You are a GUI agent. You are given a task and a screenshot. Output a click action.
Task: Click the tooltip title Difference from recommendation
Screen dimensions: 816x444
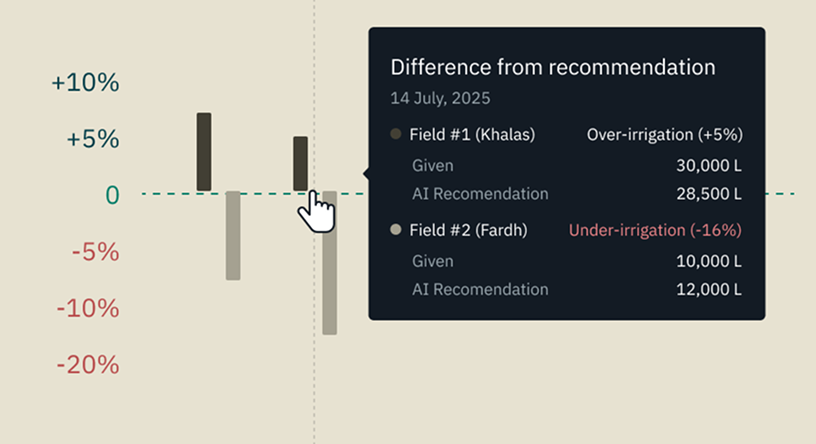click(552, 67)
